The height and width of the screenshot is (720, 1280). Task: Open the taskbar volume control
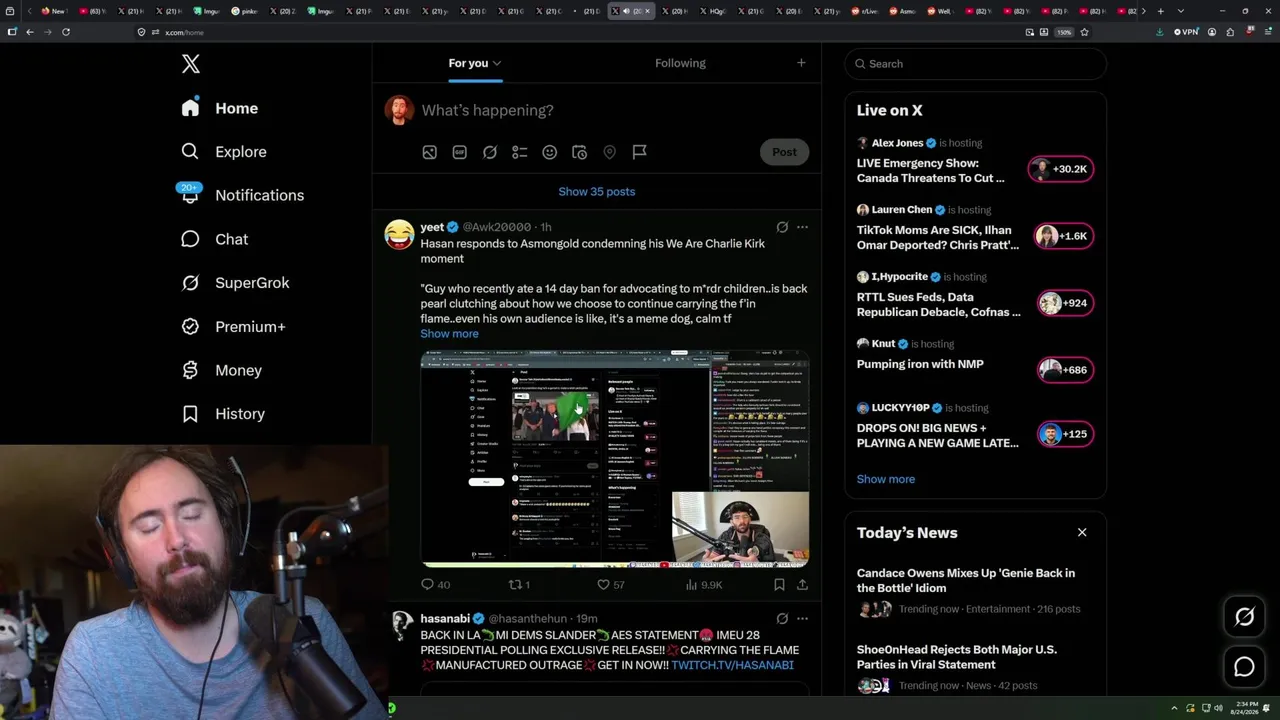(x=1216, y=708)
